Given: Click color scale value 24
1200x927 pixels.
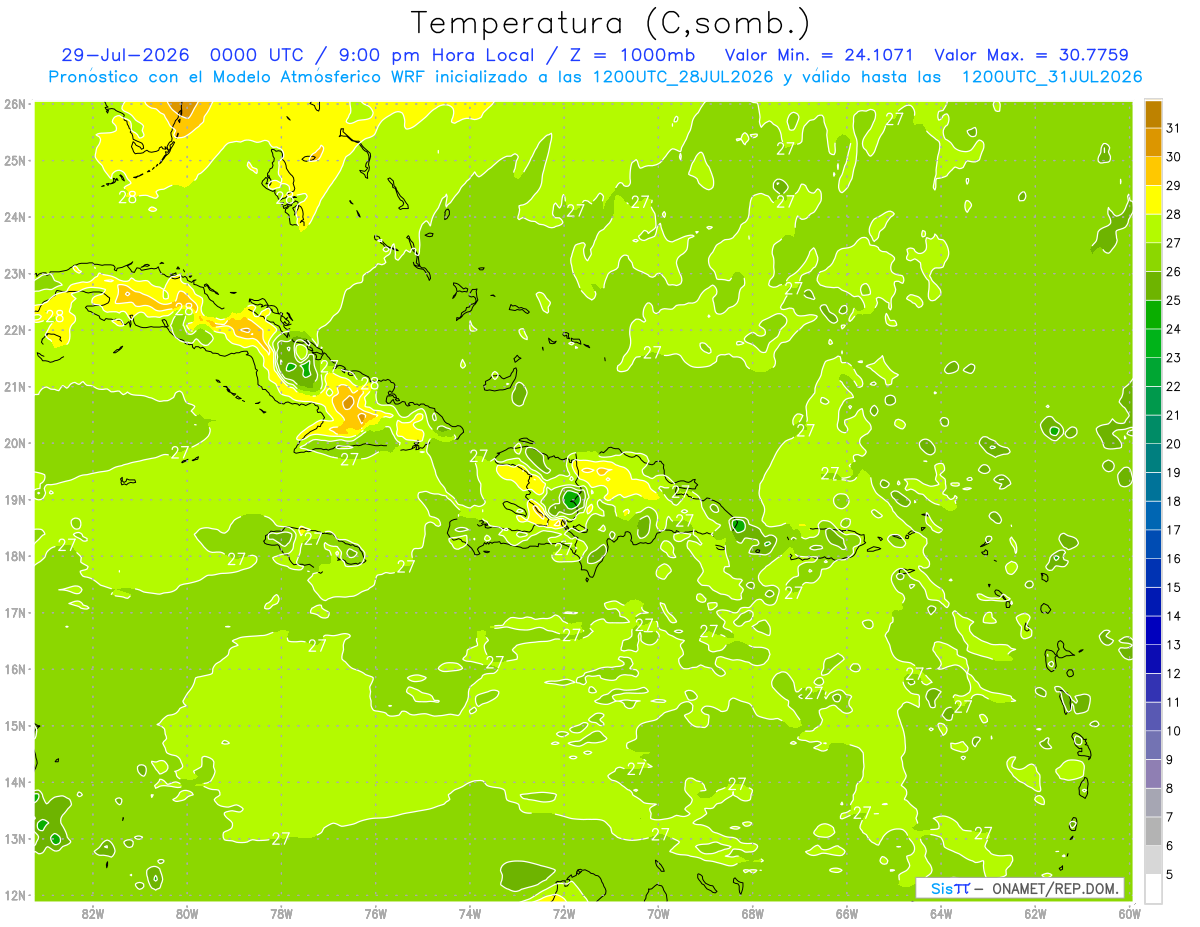Looking at the screenshot, I should 1173,329.
